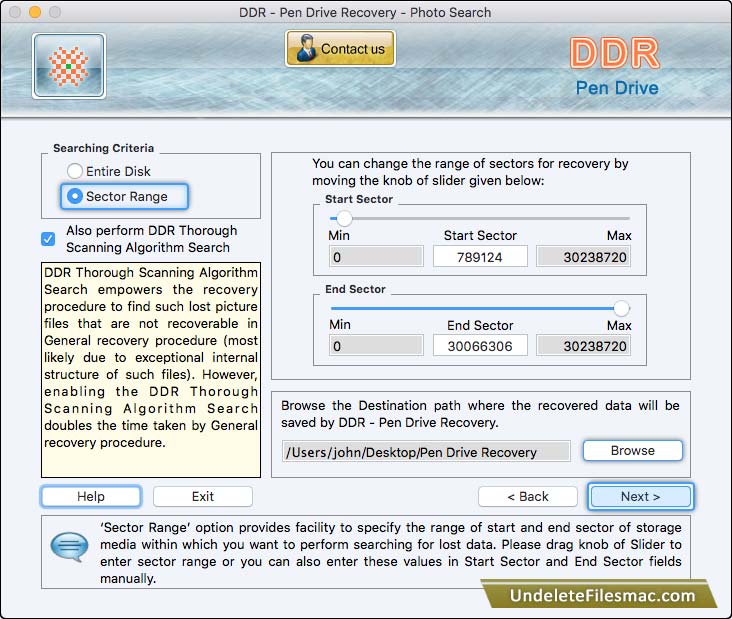Viewport: 732px width, 619px height.
Task: Click the 'Pen Drive' brand text
Action: coord(617,88)
